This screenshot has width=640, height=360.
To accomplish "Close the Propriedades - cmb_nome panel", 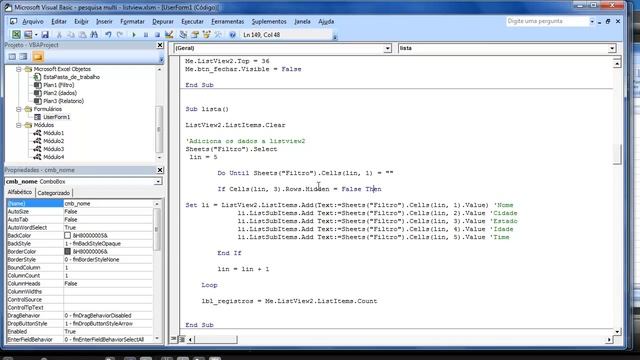I will tap(160, 170).
